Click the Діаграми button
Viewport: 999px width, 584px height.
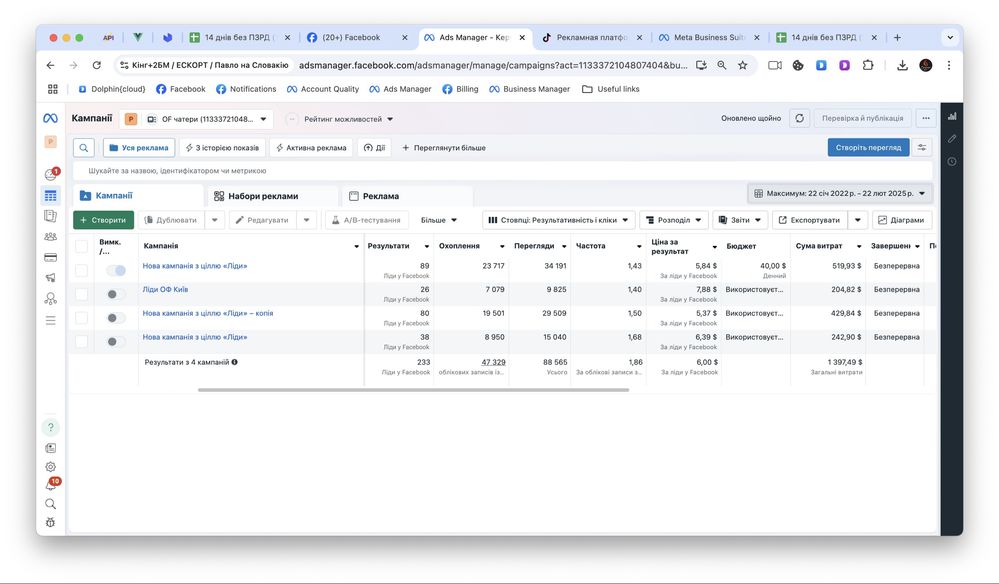902,220
